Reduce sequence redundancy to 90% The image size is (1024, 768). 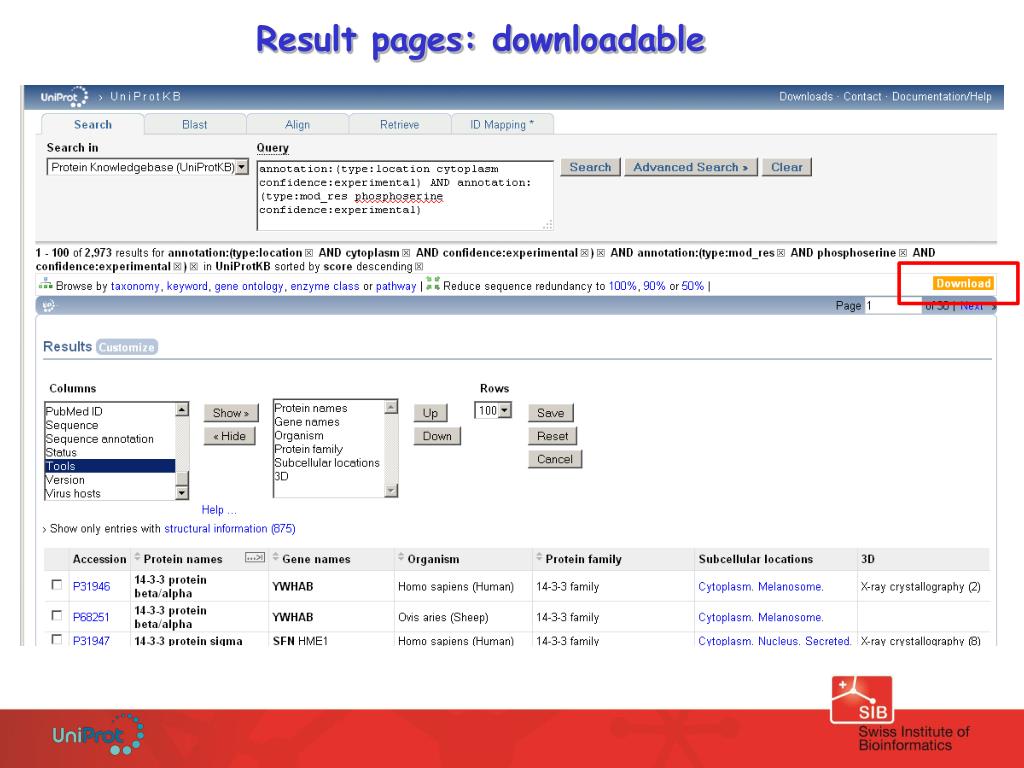point(654,286)
